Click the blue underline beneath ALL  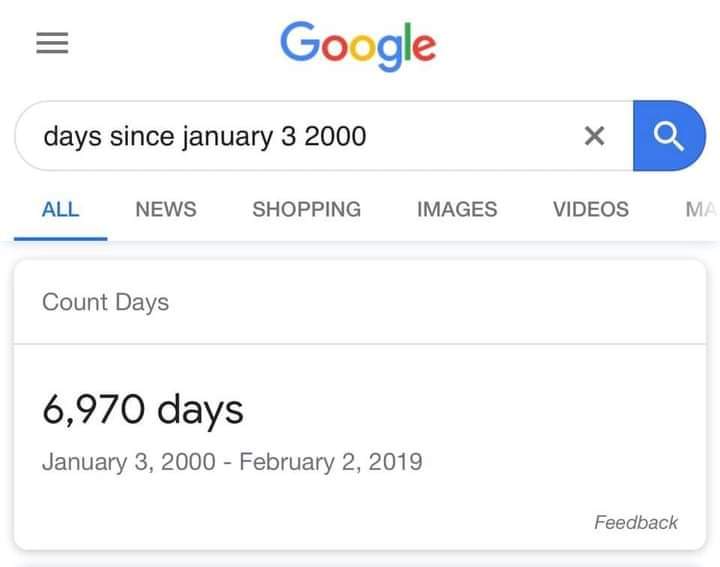coord(61,239)
